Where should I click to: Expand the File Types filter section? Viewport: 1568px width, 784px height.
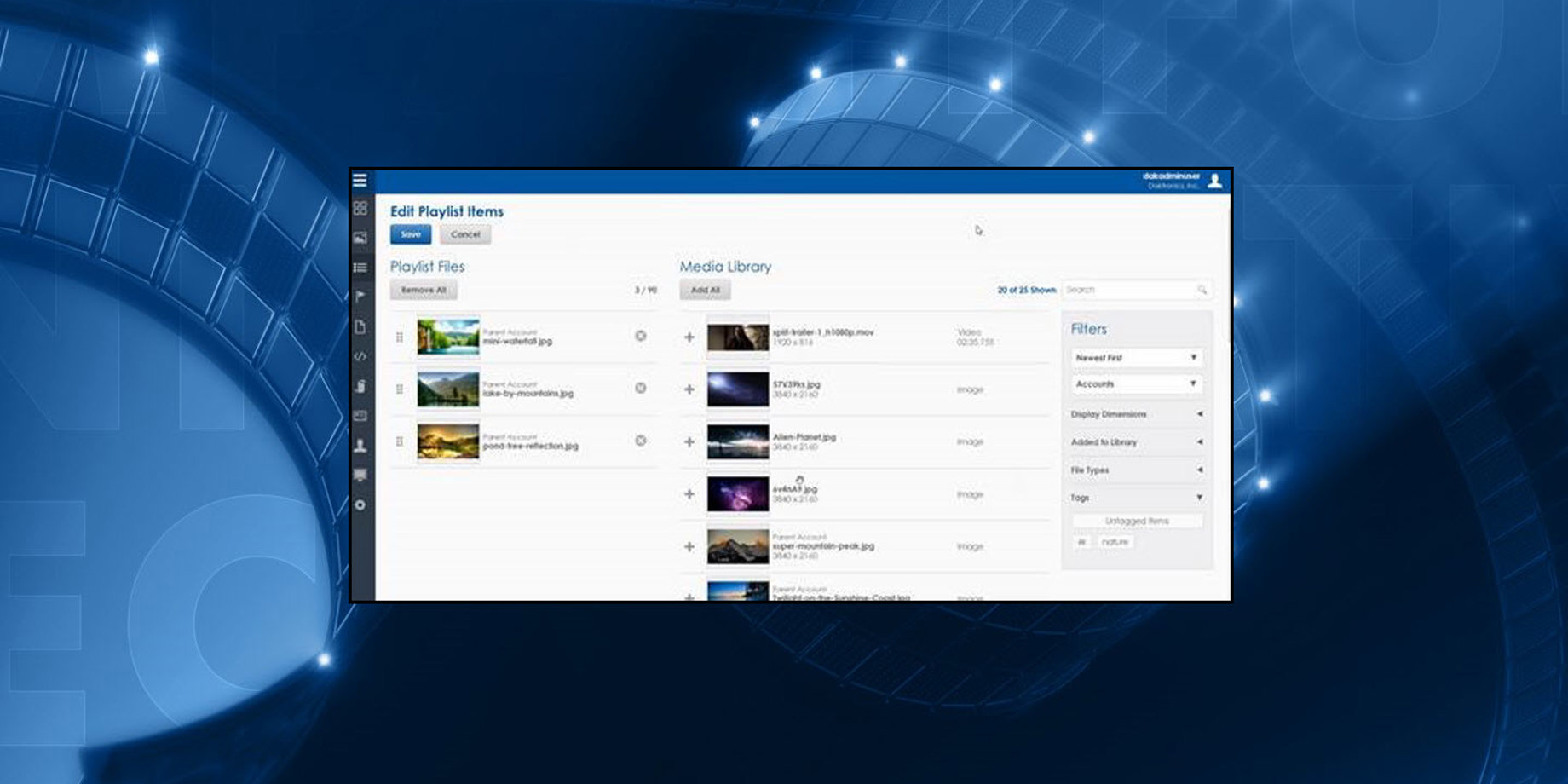[1136, 470]
